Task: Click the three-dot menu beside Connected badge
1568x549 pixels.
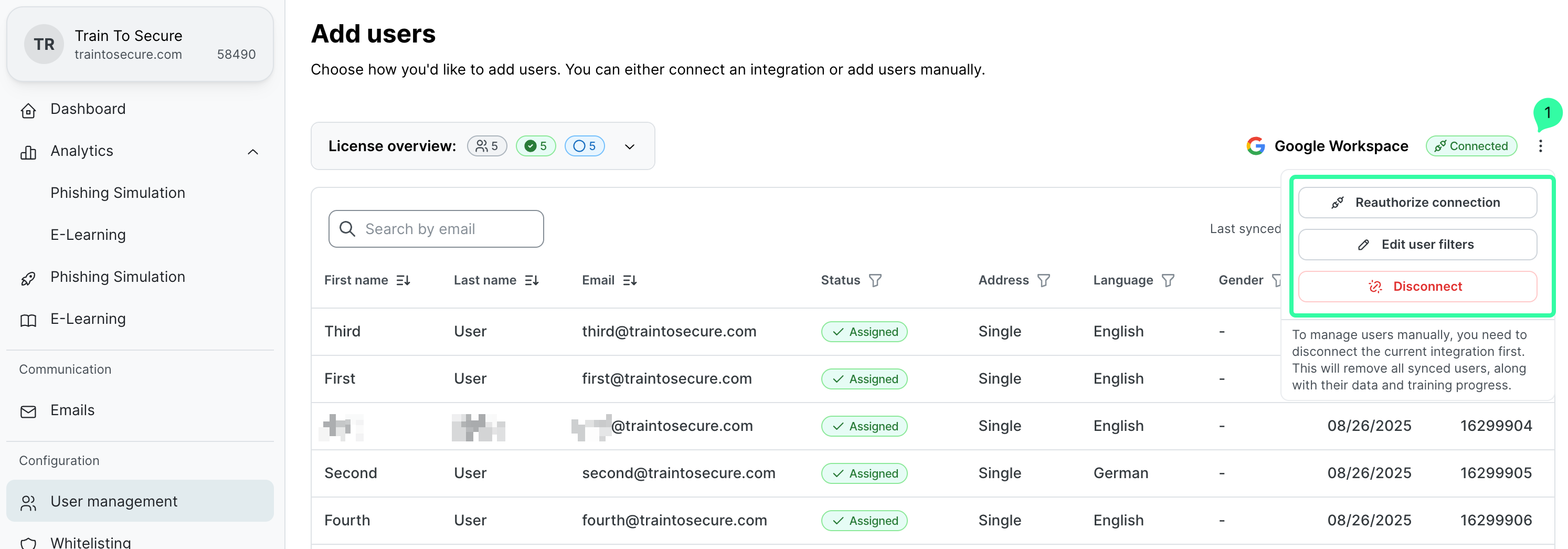Action: point(1540,146)
